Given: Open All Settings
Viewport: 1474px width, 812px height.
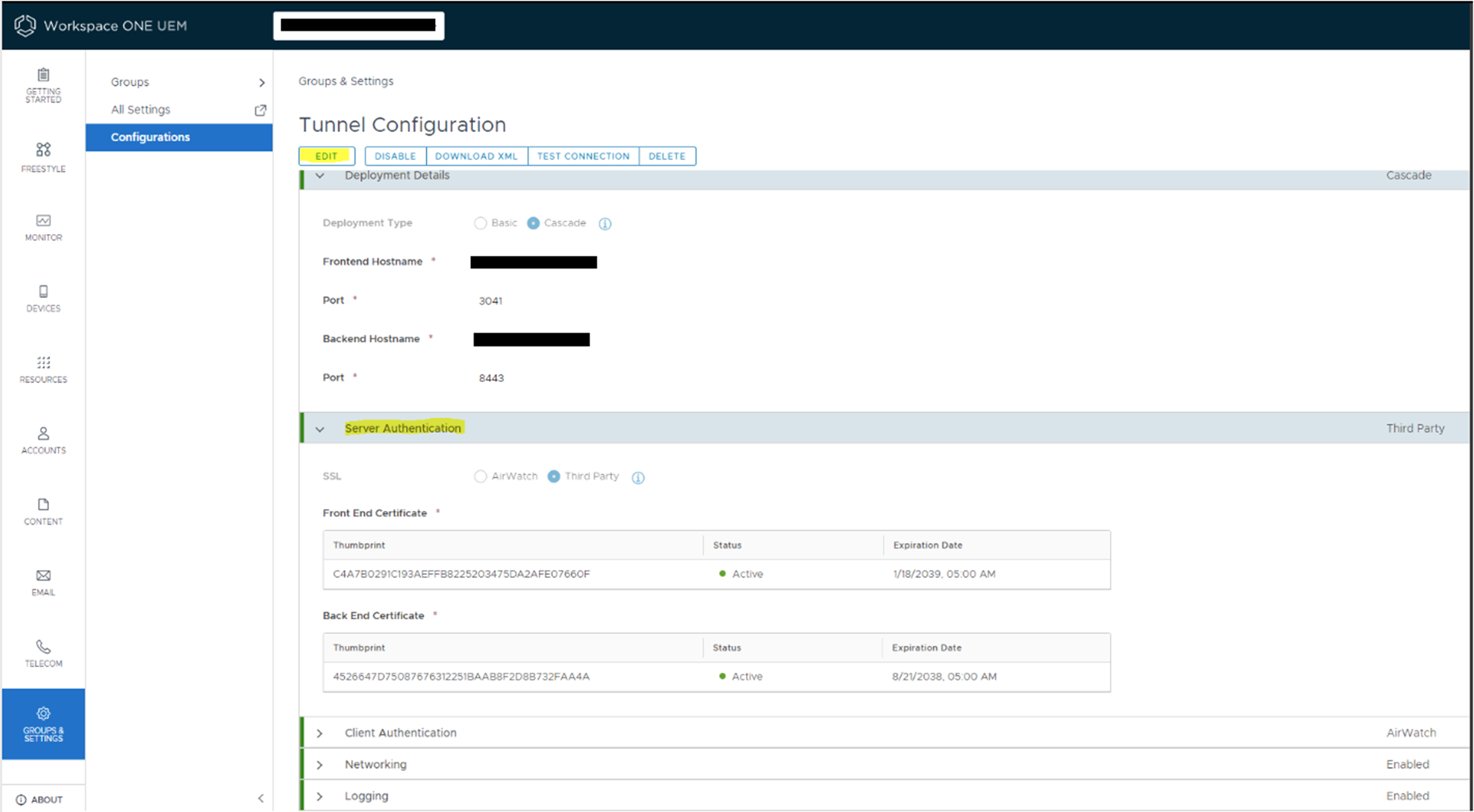Looking at the screenshot, I should [x=141, y=109].
